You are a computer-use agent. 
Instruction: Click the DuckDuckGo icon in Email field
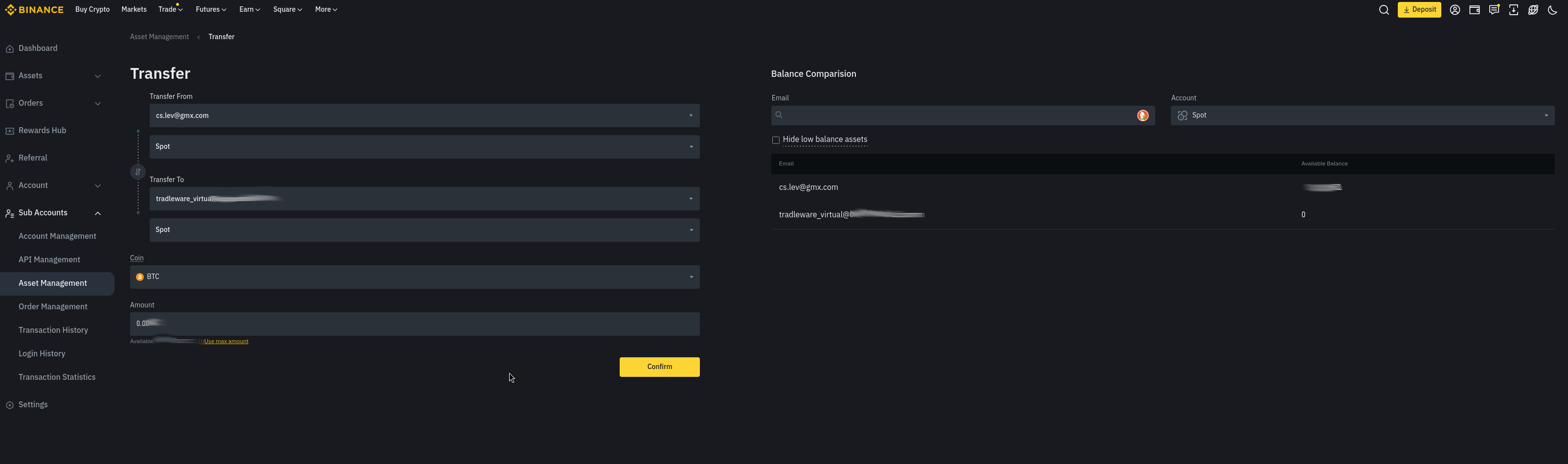(x=1142, y=116)
